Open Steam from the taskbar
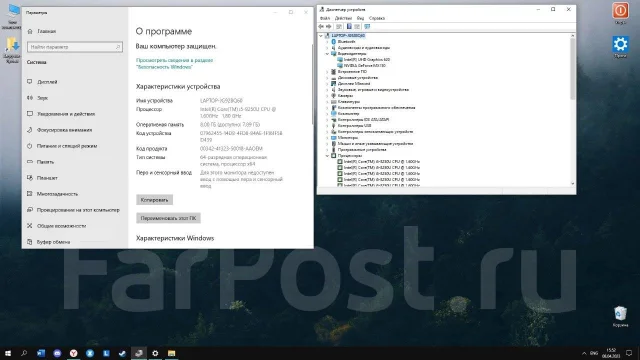 tap(122, 353)
